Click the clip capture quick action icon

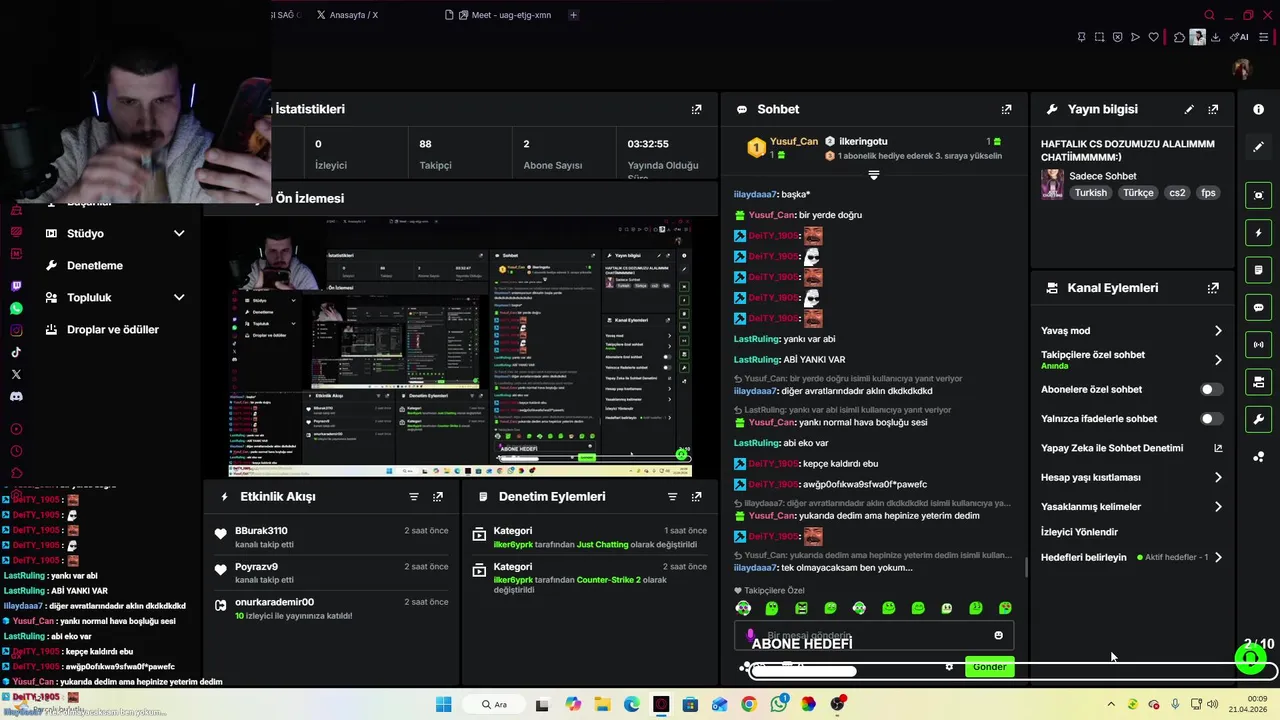tap(1258, 195)
